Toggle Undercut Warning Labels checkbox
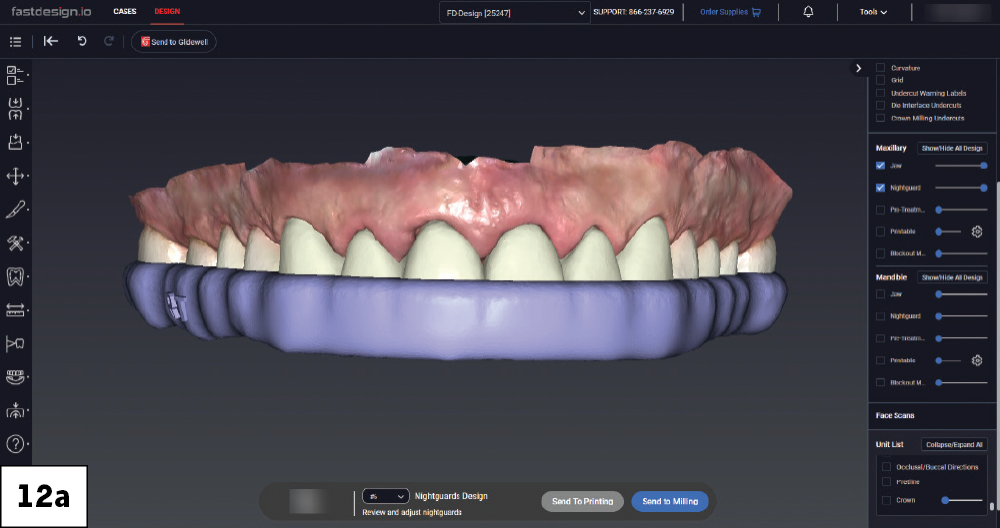This screenshot has height=528, width=1000. pyautogui.click(x=880, y=92)
